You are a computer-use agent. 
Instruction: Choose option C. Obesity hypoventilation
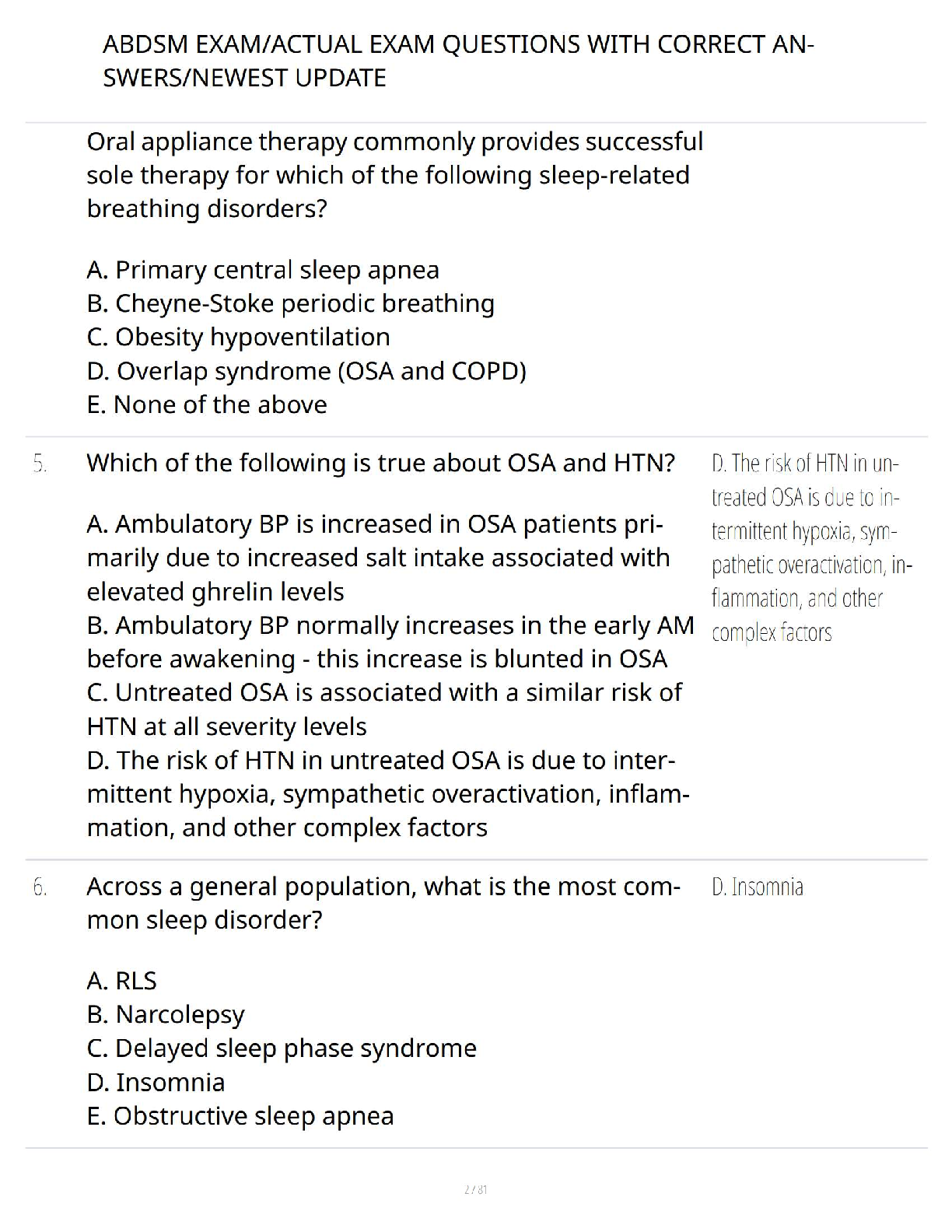click(x=238, y=337)
